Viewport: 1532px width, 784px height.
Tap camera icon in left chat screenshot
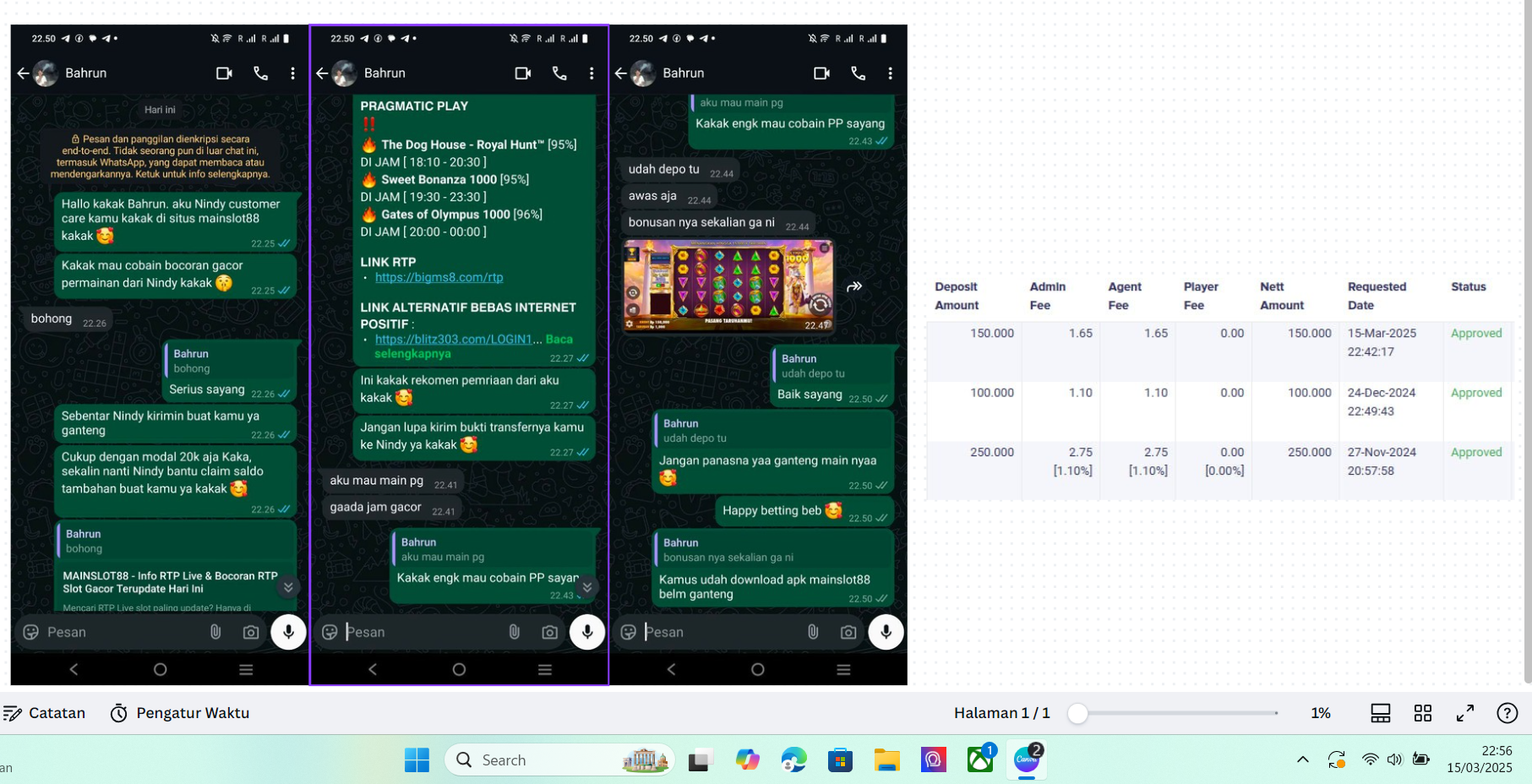click(251, 632)
